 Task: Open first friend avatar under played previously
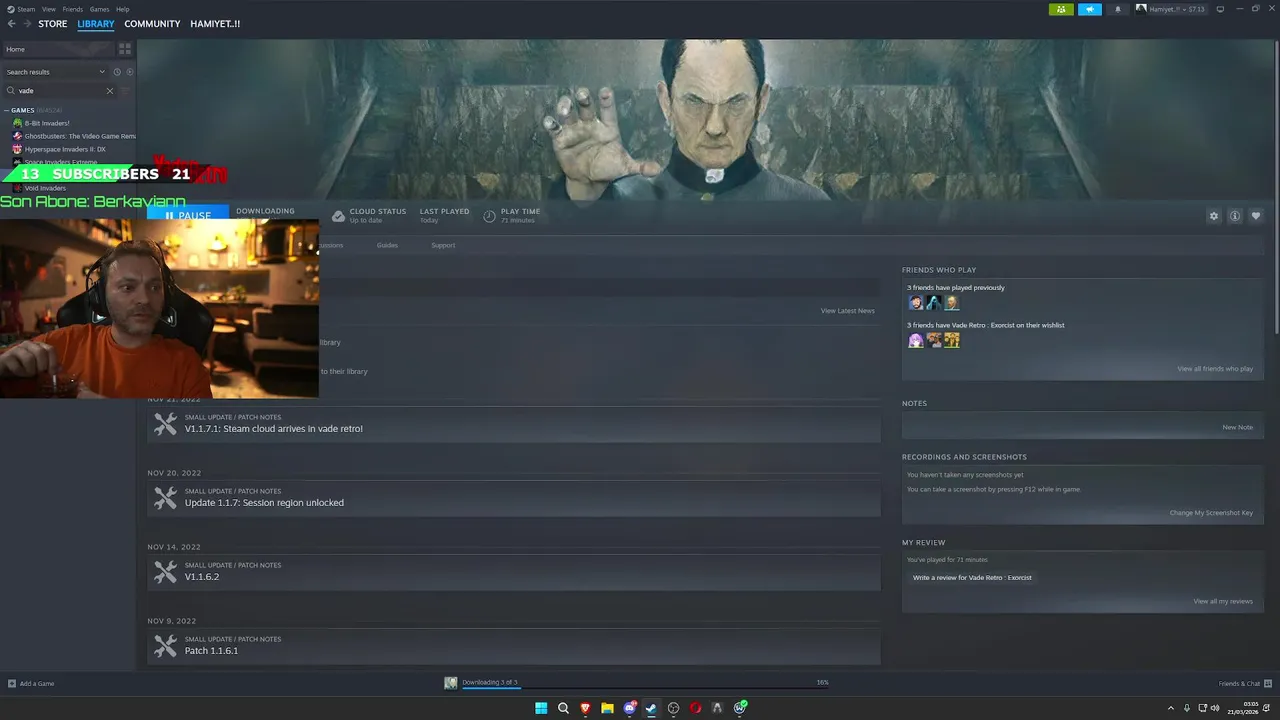(x=915, y=302)
